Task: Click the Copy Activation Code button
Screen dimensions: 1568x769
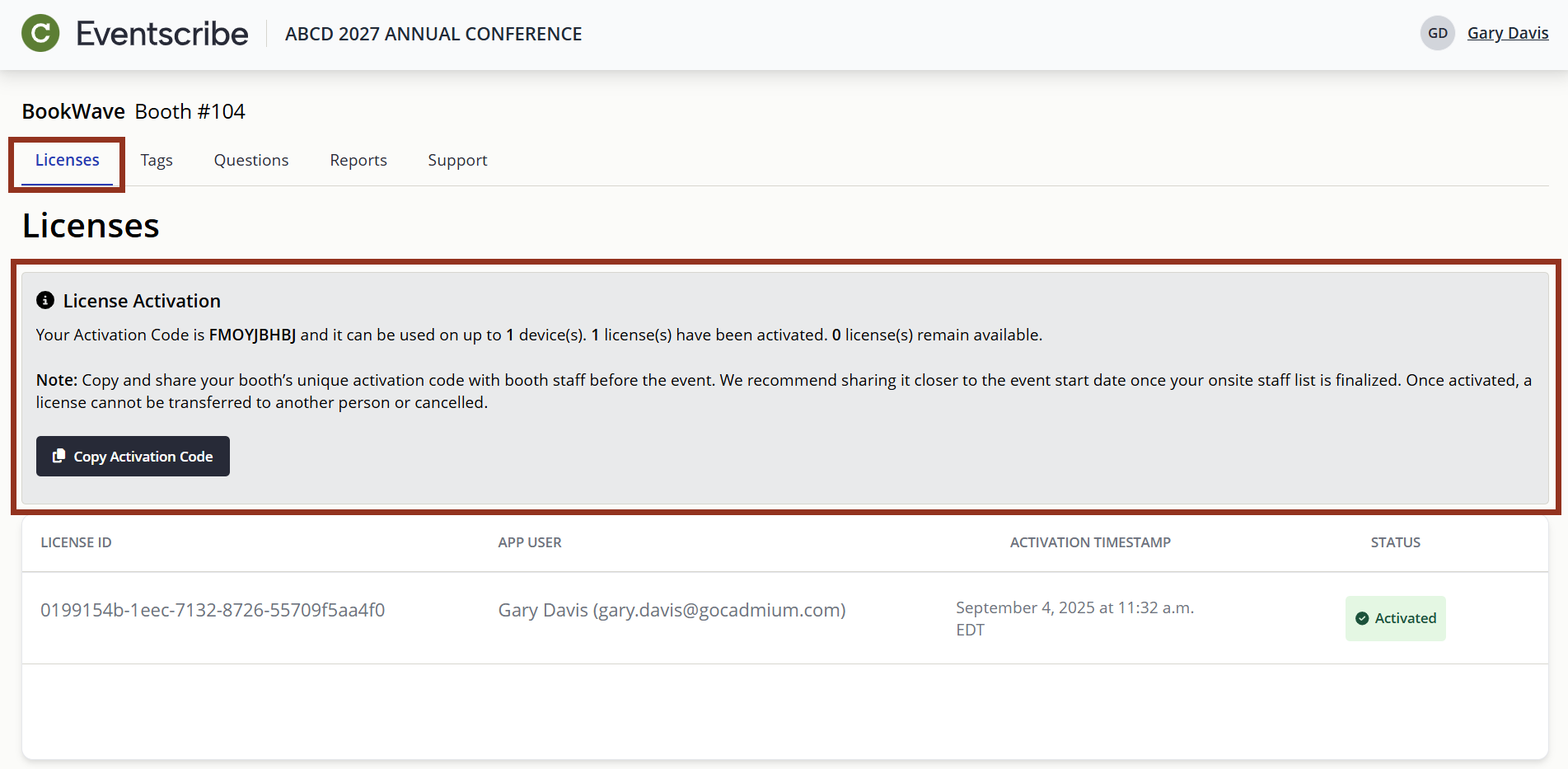Action: (x=133, y=456)
